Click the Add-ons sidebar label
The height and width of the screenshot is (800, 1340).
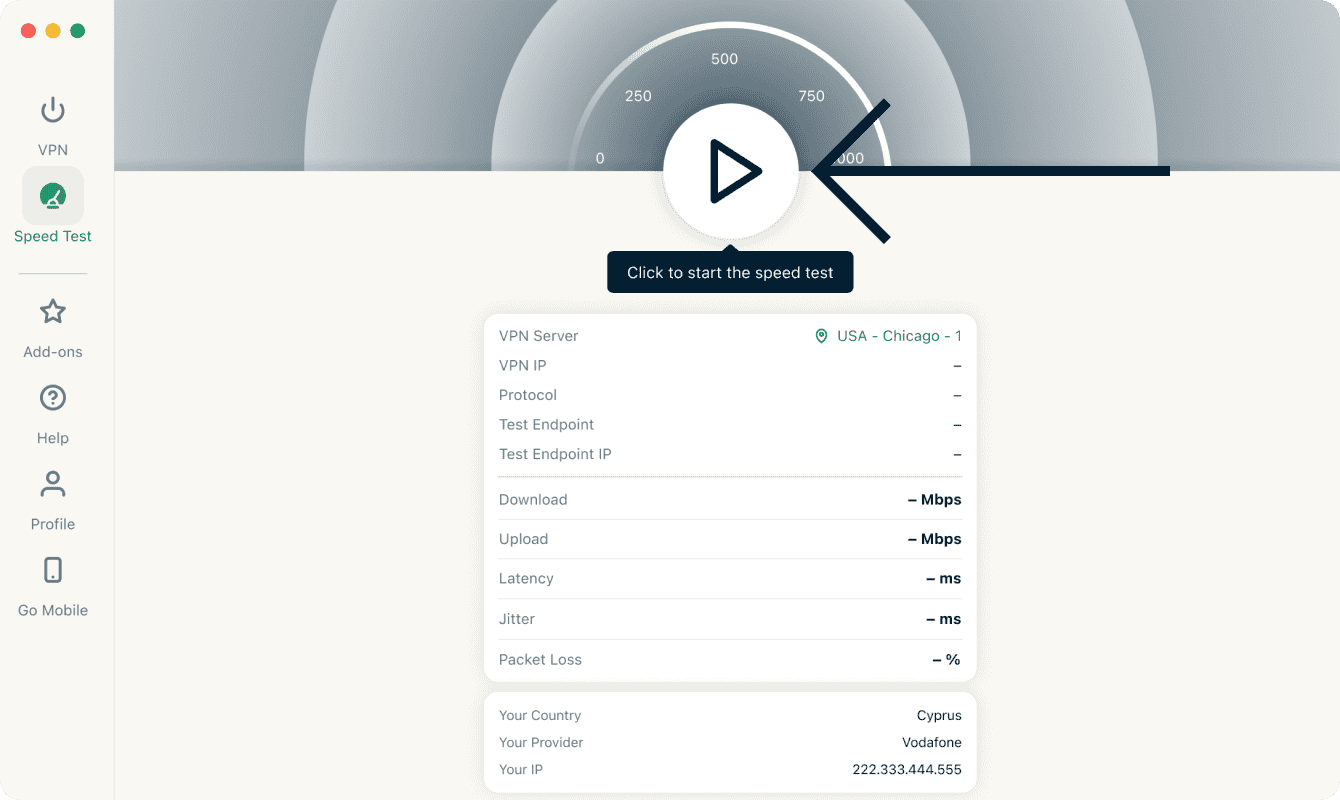click(53, 352)
